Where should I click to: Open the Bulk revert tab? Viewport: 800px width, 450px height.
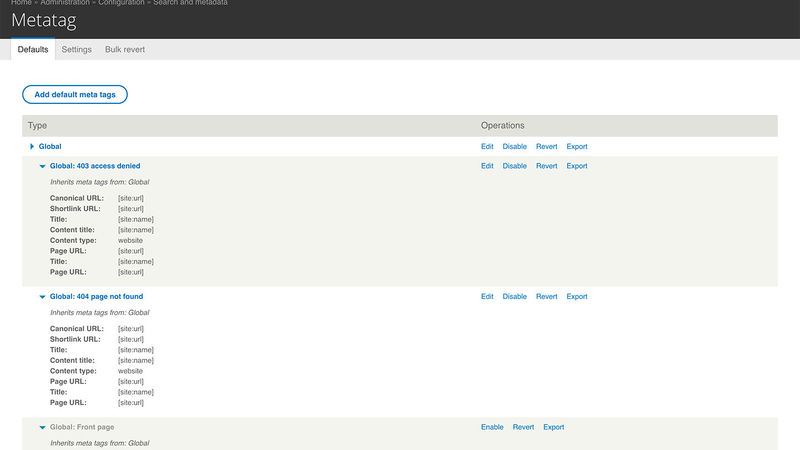tap(125, 49)
